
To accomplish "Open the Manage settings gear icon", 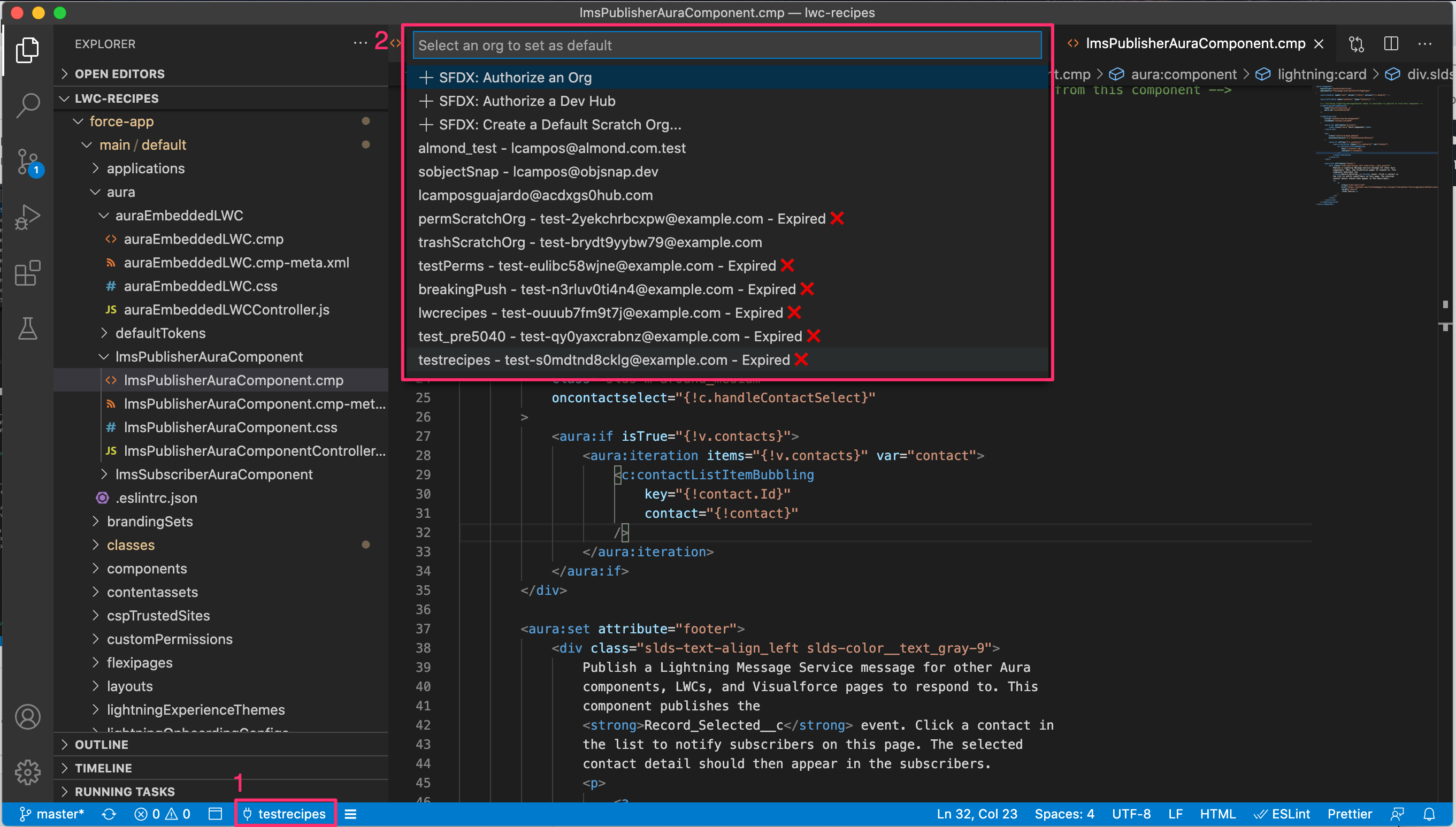I will point(27,772).
